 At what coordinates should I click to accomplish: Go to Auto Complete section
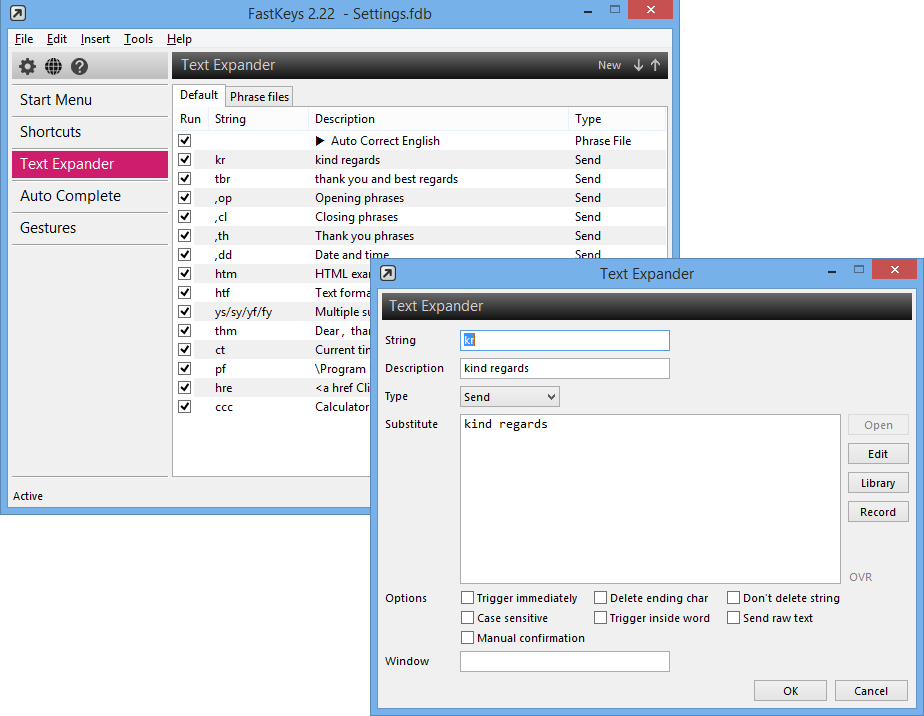[x=90, y=196]
